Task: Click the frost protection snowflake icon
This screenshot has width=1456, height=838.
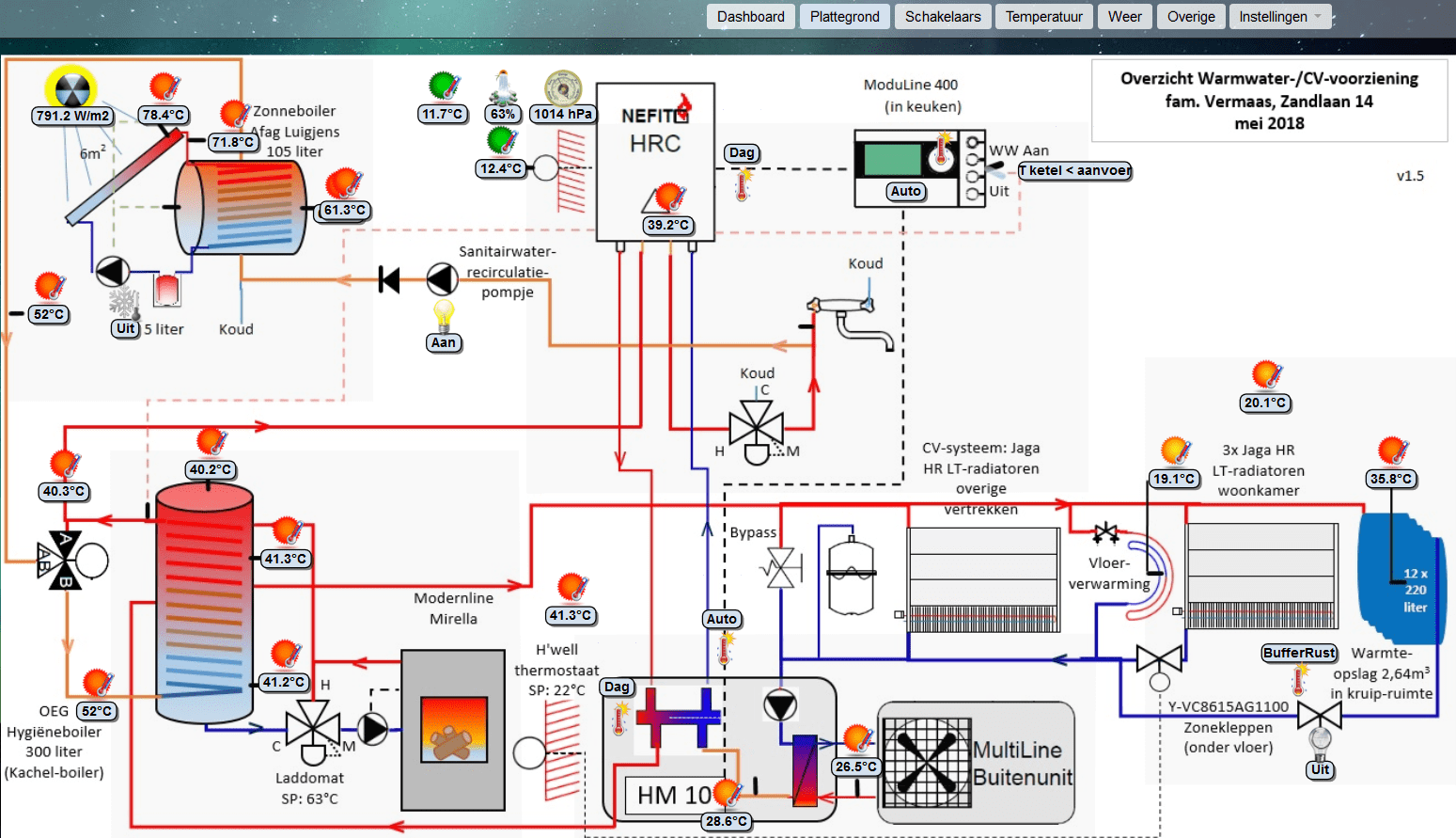Action: pyautogui.click(x=124, y=303)
